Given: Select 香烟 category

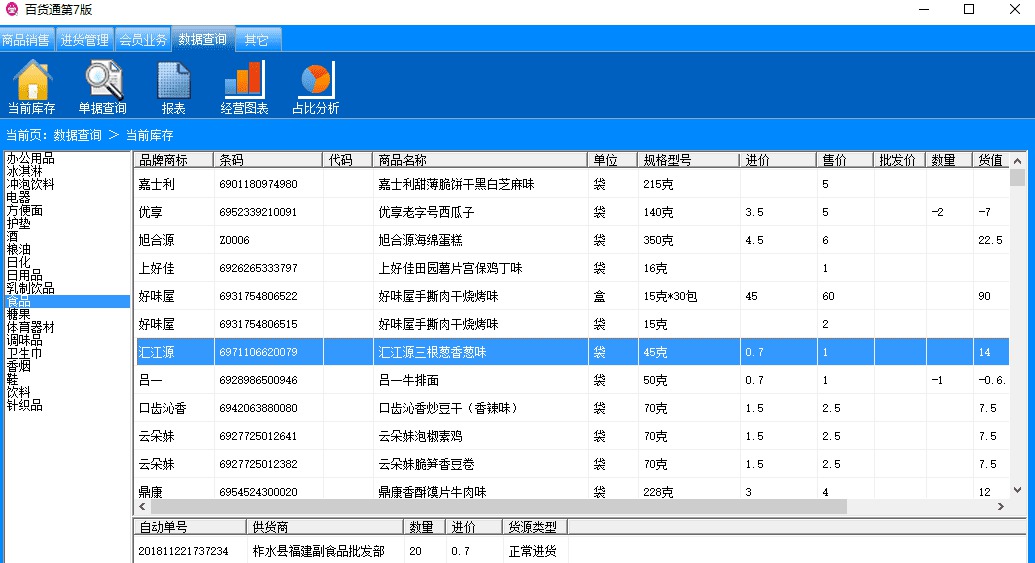Looking at the screenshot, I should coord(18,366).
